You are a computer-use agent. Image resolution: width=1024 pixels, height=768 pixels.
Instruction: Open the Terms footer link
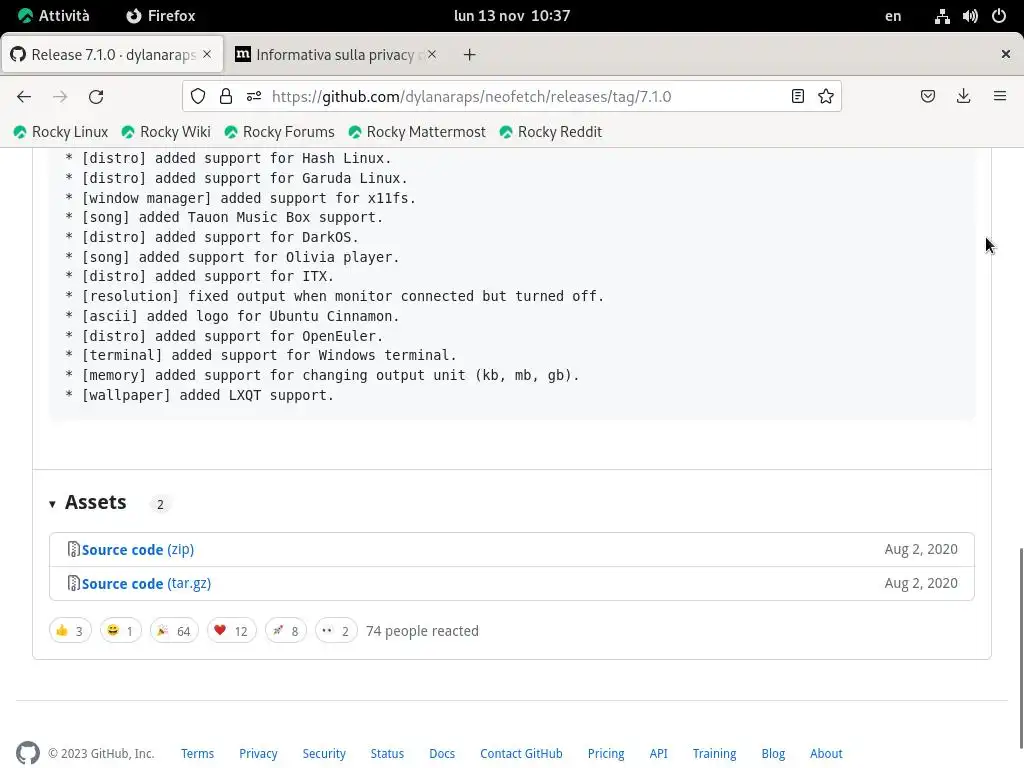pos(197,753)
